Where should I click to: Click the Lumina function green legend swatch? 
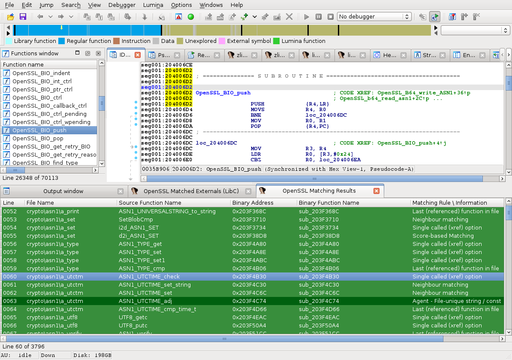coord(276,41)
